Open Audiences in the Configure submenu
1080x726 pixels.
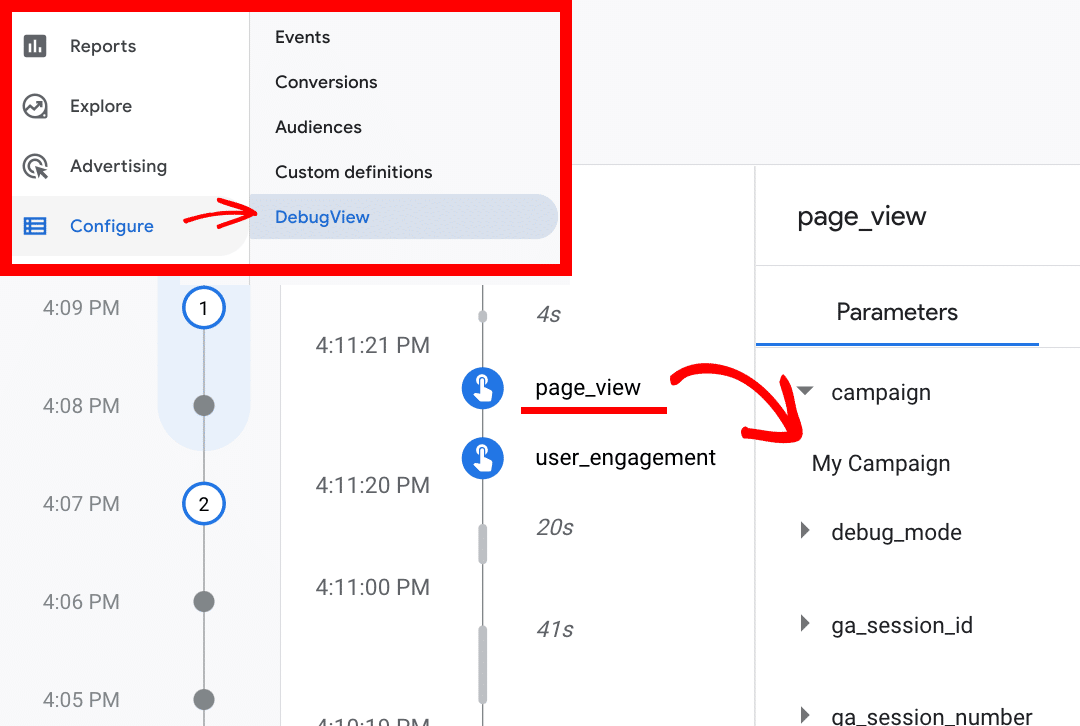[318, 127]
